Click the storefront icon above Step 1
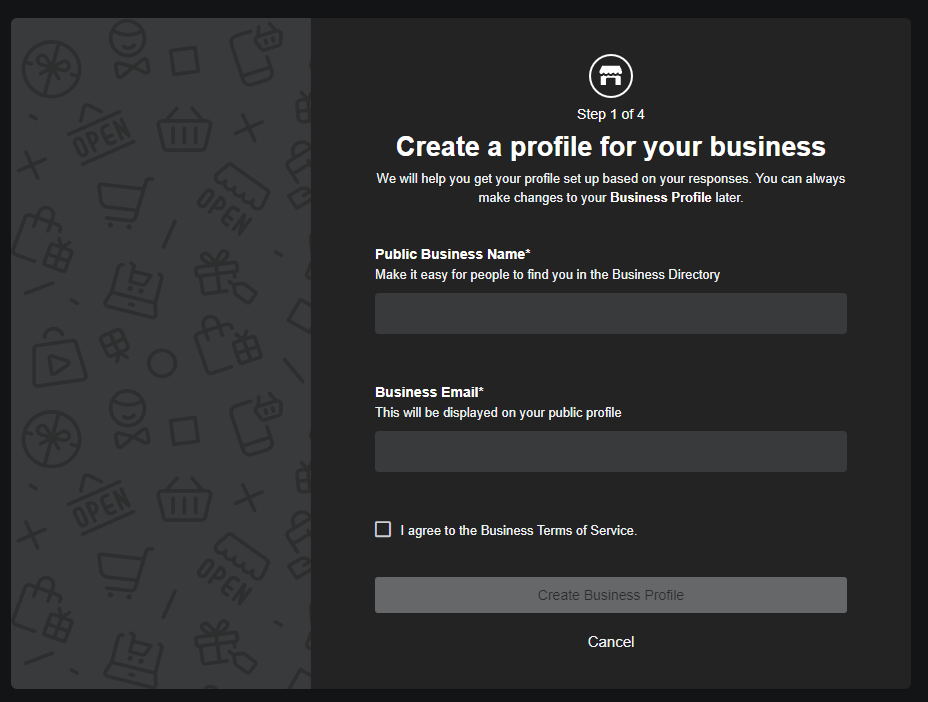 coord(611,76)
